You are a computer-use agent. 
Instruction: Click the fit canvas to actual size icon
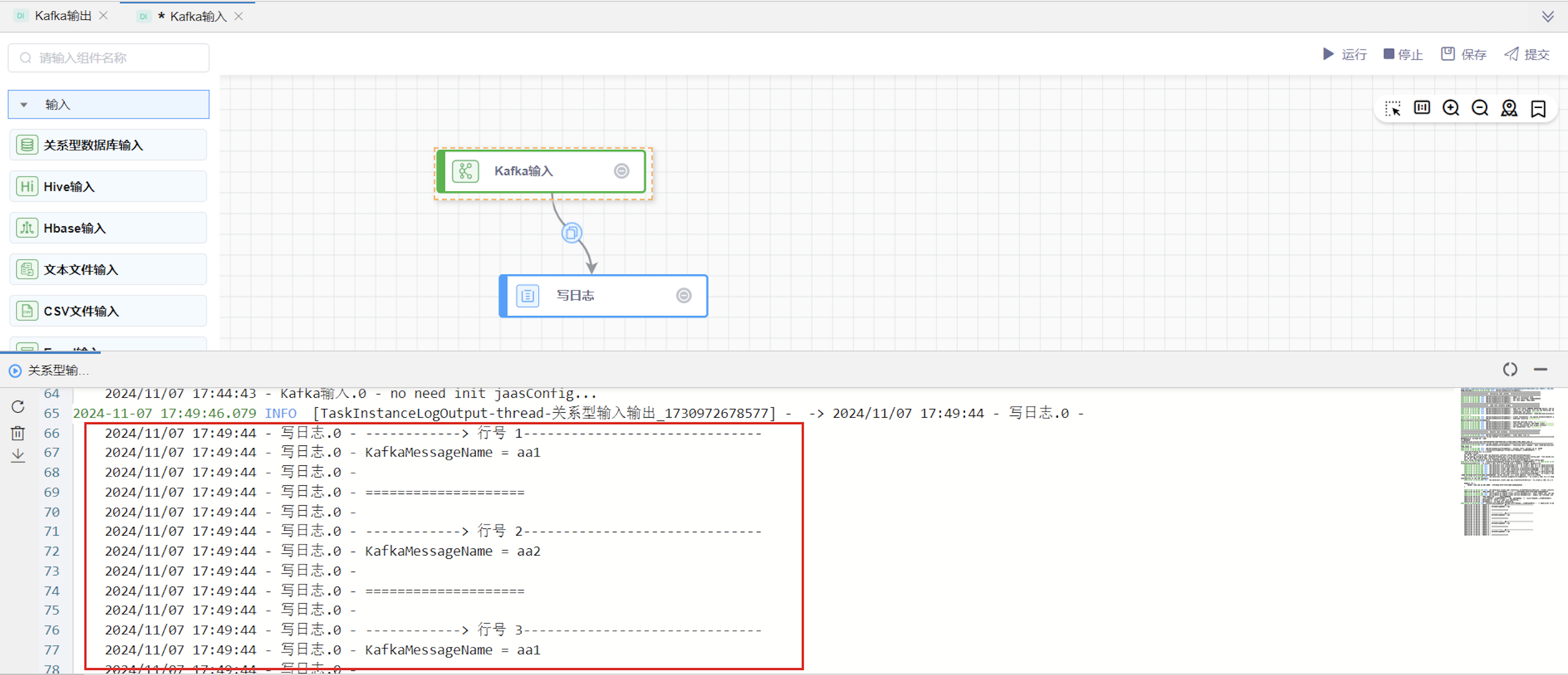tap(1421, 108)
